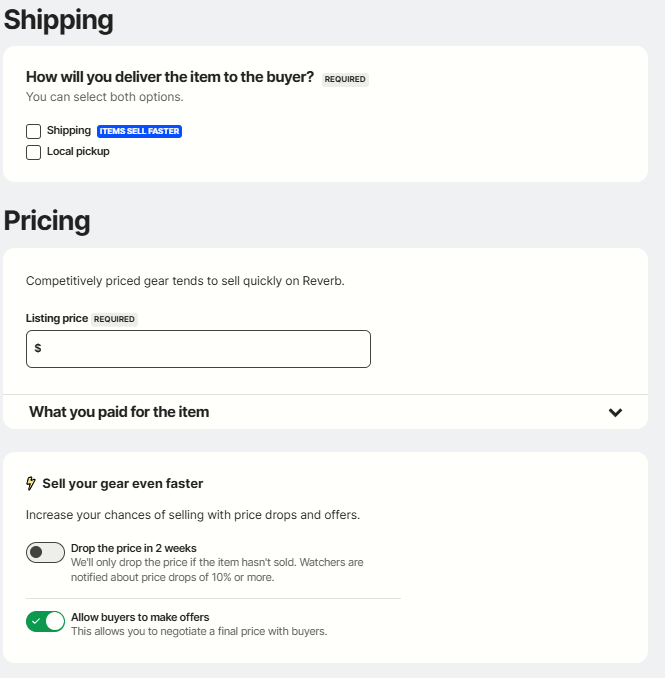Expand the chevron arrow beside What you paid
The width and height of the screenshot is (665, 678).
[x=615, y=413]
